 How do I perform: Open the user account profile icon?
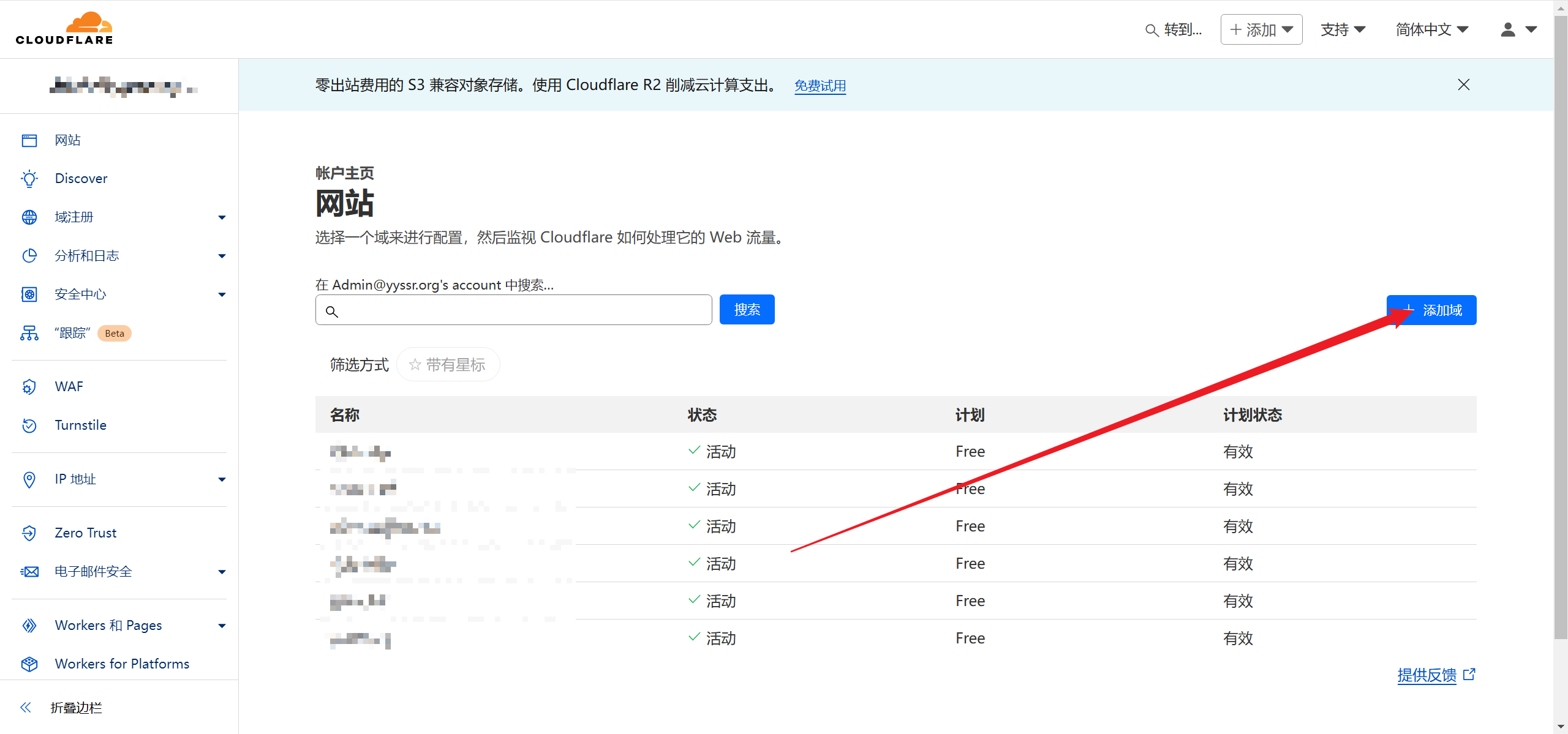[x=1508, y=29]
